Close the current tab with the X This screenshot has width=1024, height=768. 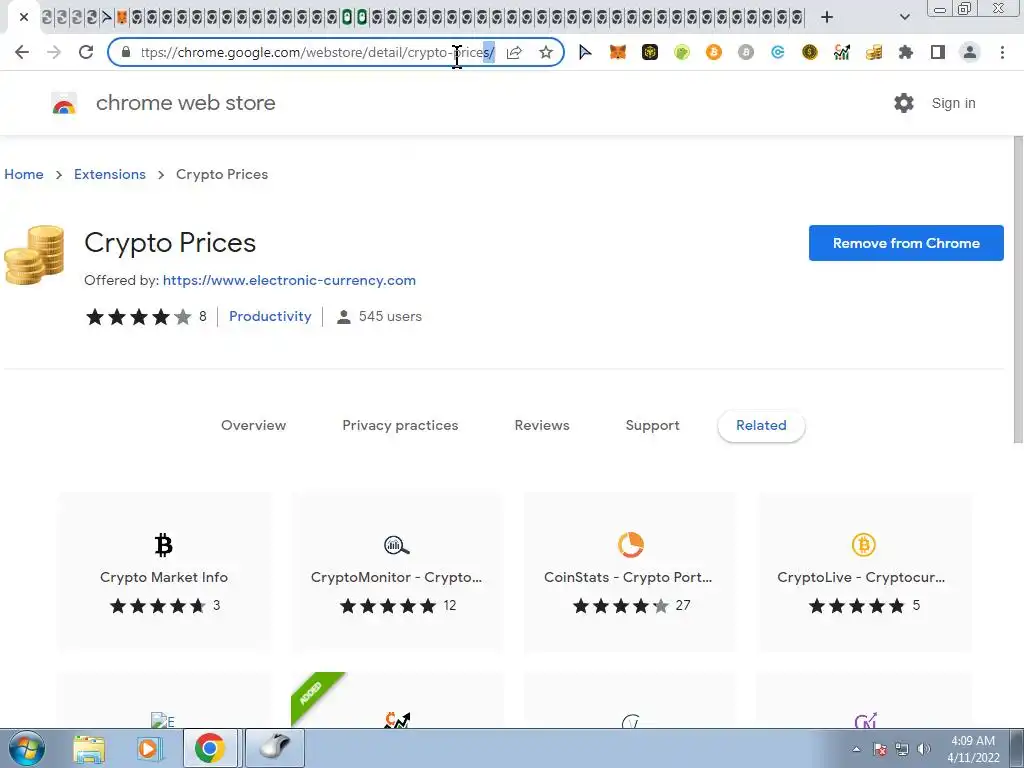pos(24,18)
